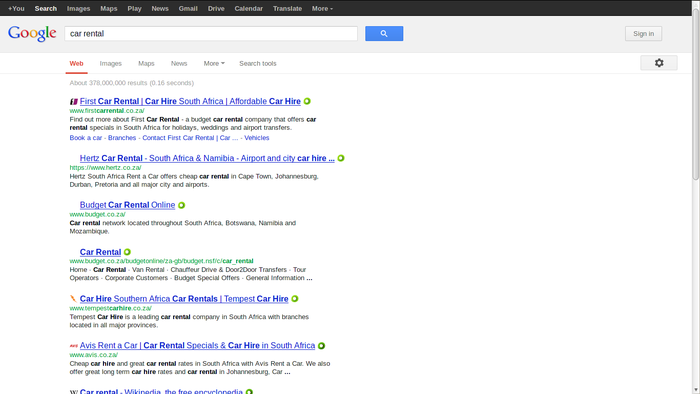The width and height of the screenshot is (700, 394).
Task: Click green rating circle beside First Car Rental
Action: 307,101
